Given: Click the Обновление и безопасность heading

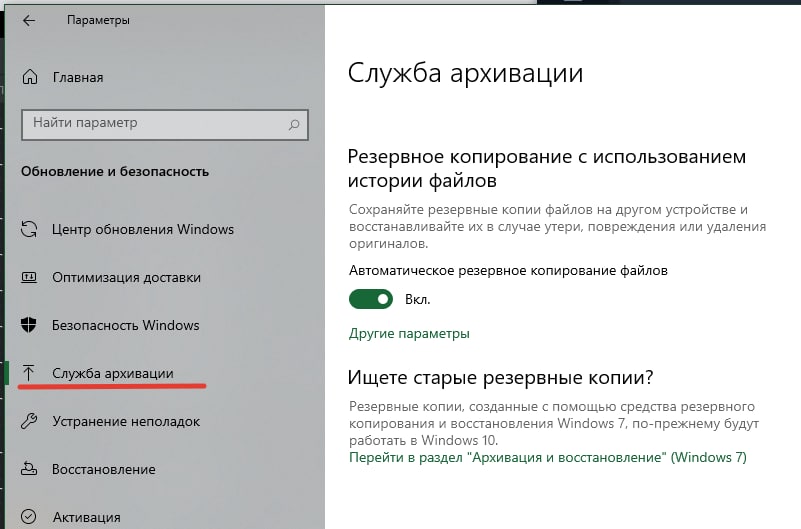Looking at the screenshot, I should click(x=115, y=172).
